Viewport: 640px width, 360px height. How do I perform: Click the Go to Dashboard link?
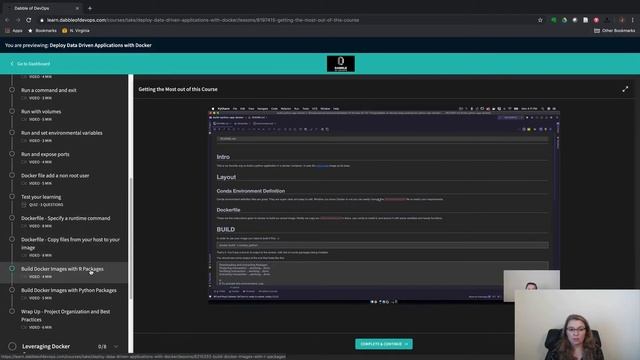tap(30, 64)
